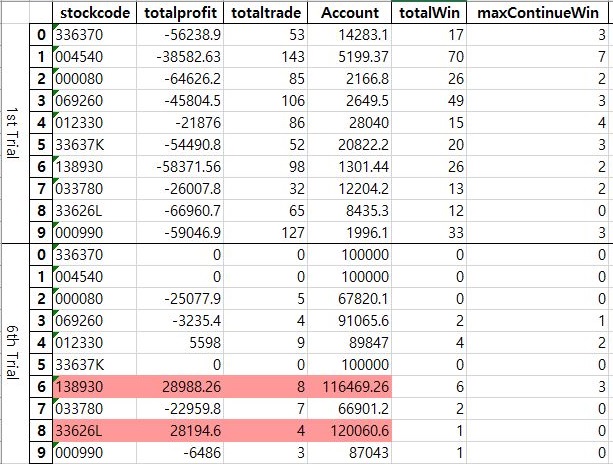Select the Account cell showing 1996.1
The image size is (613, 464).
tap(350, 233)
